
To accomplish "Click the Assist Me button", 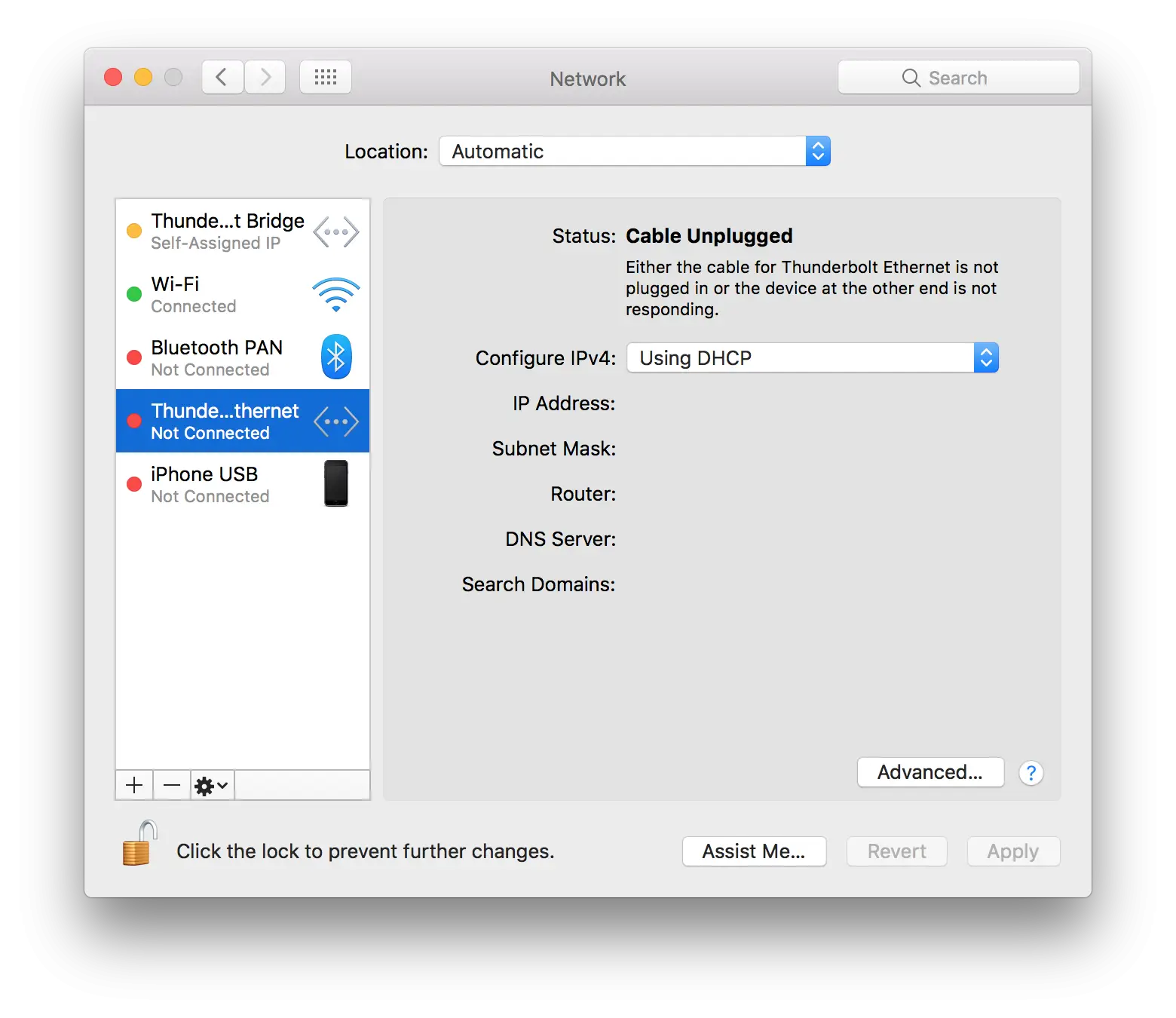I will coord(754,851).
